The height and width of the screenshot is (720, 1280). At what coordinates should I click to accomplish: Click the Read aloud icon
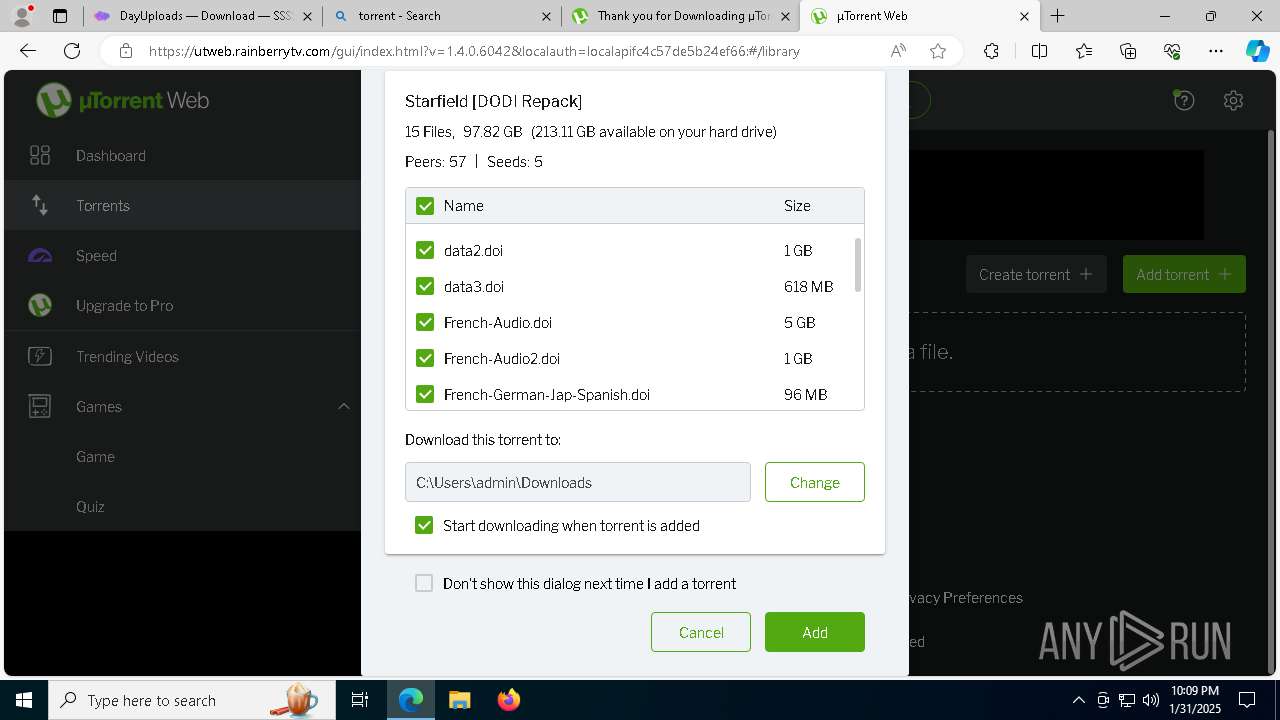tap(898, 51)
